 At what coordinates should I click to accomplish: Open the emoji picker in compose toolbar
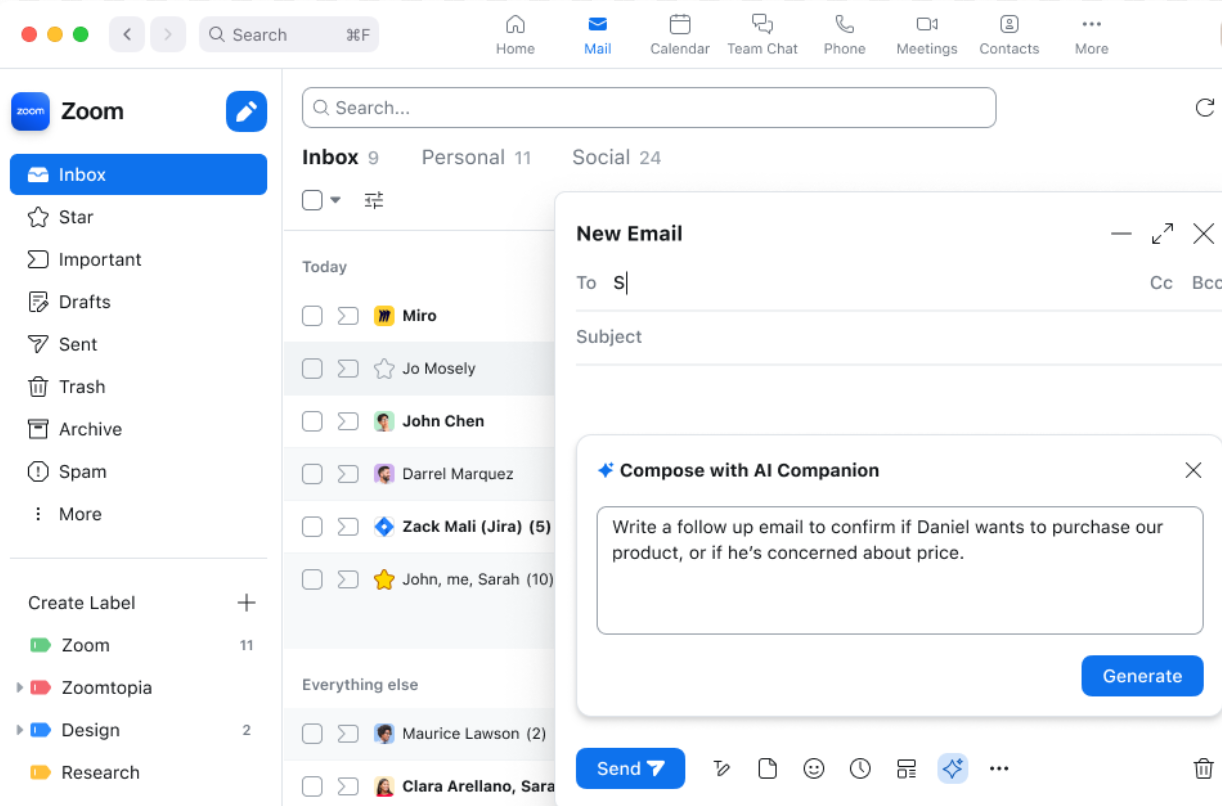point(814,768)
